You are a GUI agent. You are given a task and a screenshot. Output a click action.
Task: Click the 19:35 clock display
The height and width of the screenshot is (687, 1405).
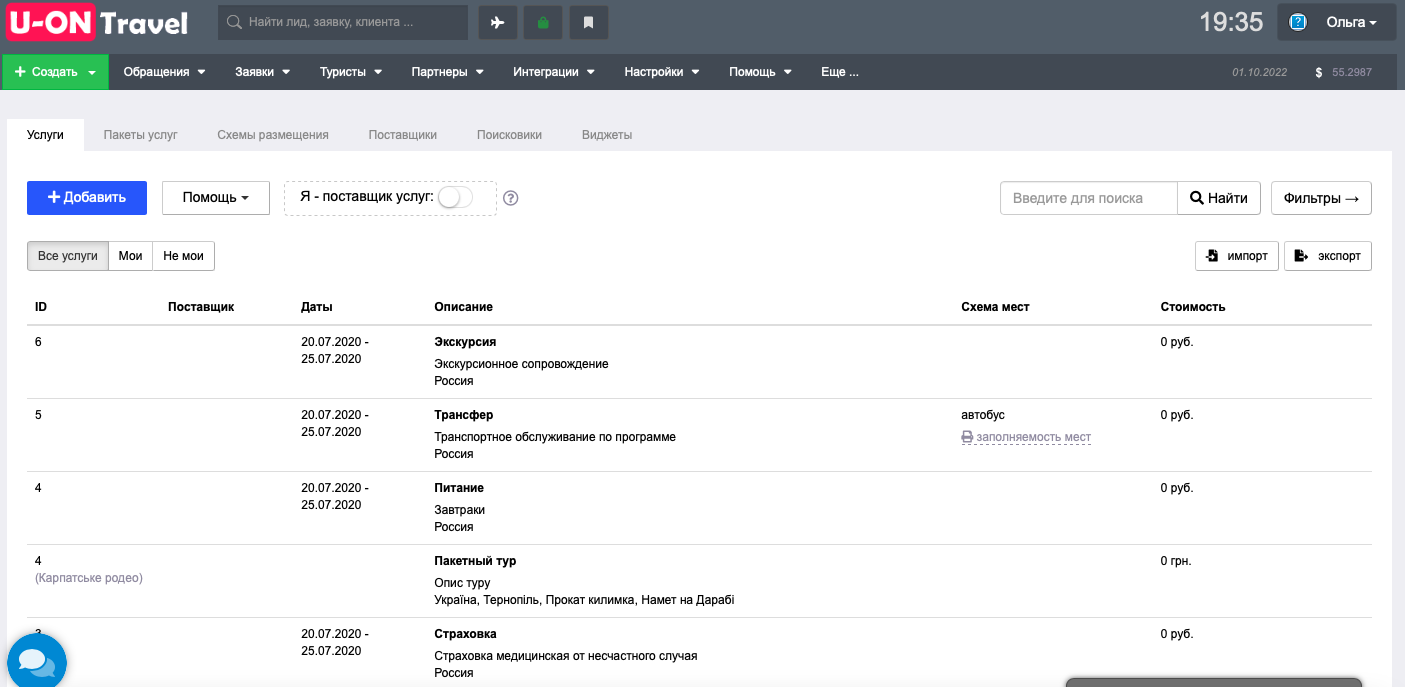(1231, 22)
